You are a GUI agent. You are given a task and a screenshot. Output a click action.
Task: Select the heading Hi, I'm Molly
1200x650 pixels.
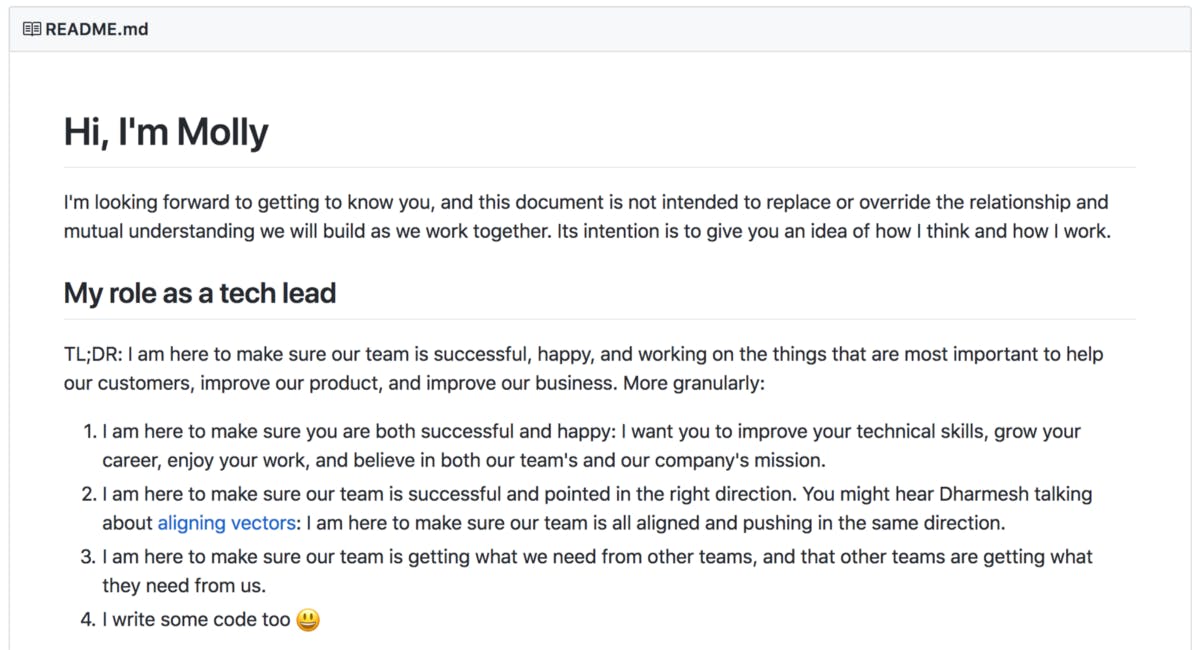coord(165,130)
